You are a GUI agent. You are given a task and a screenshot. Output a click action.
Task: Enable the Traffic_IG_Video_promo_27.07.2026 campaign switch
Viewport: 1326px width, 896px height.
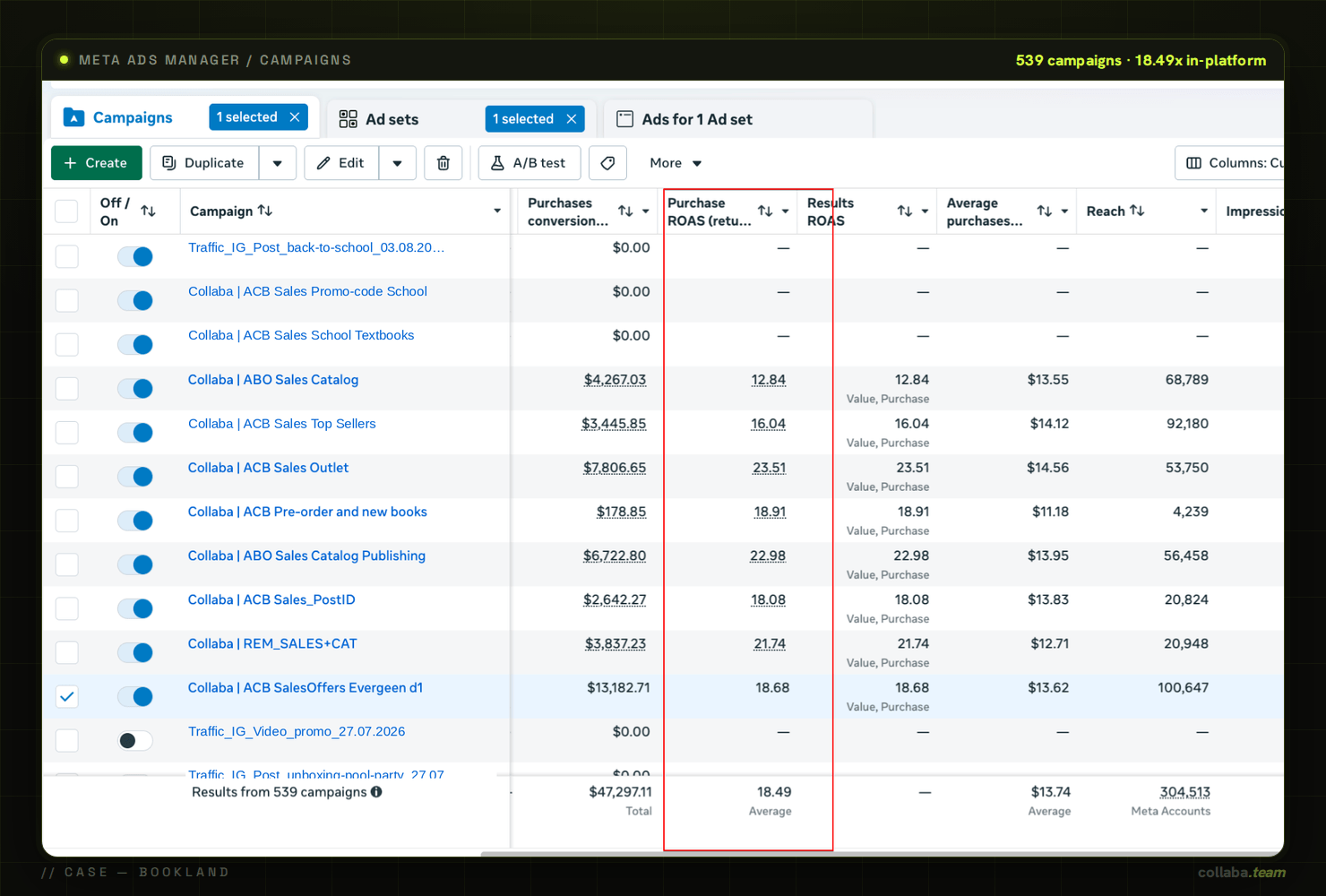[x=135, y=740]
